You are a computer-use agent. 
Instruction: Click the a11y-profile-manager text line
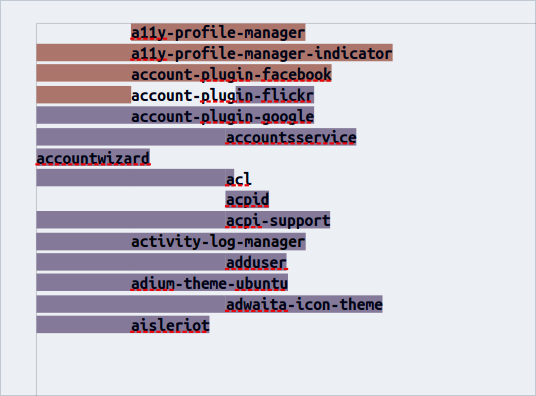point(218,33)
